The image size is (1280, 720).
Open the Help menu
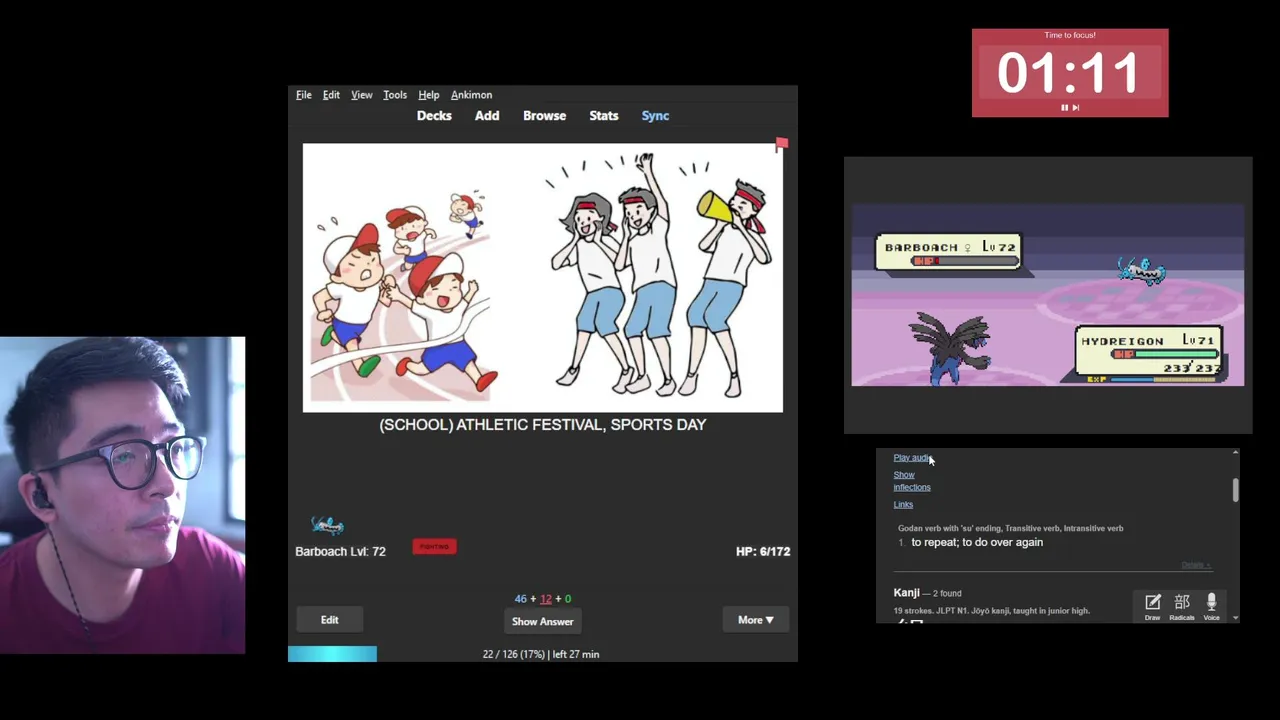pyautogui.click(x=429, y=95)
